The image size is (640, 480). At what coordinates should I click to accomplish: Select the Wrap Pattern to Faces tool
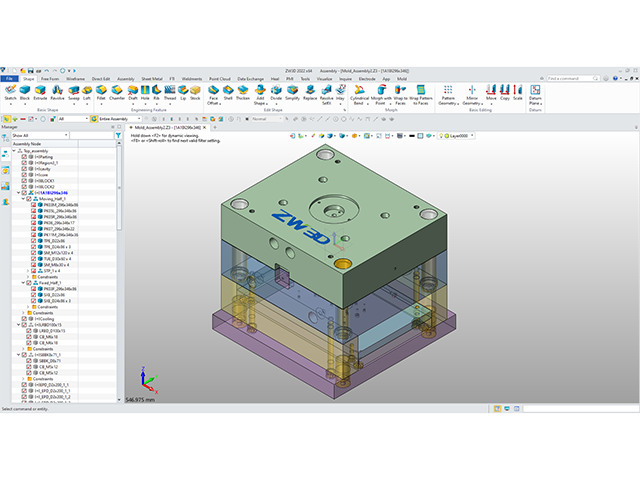click(421, 95)
